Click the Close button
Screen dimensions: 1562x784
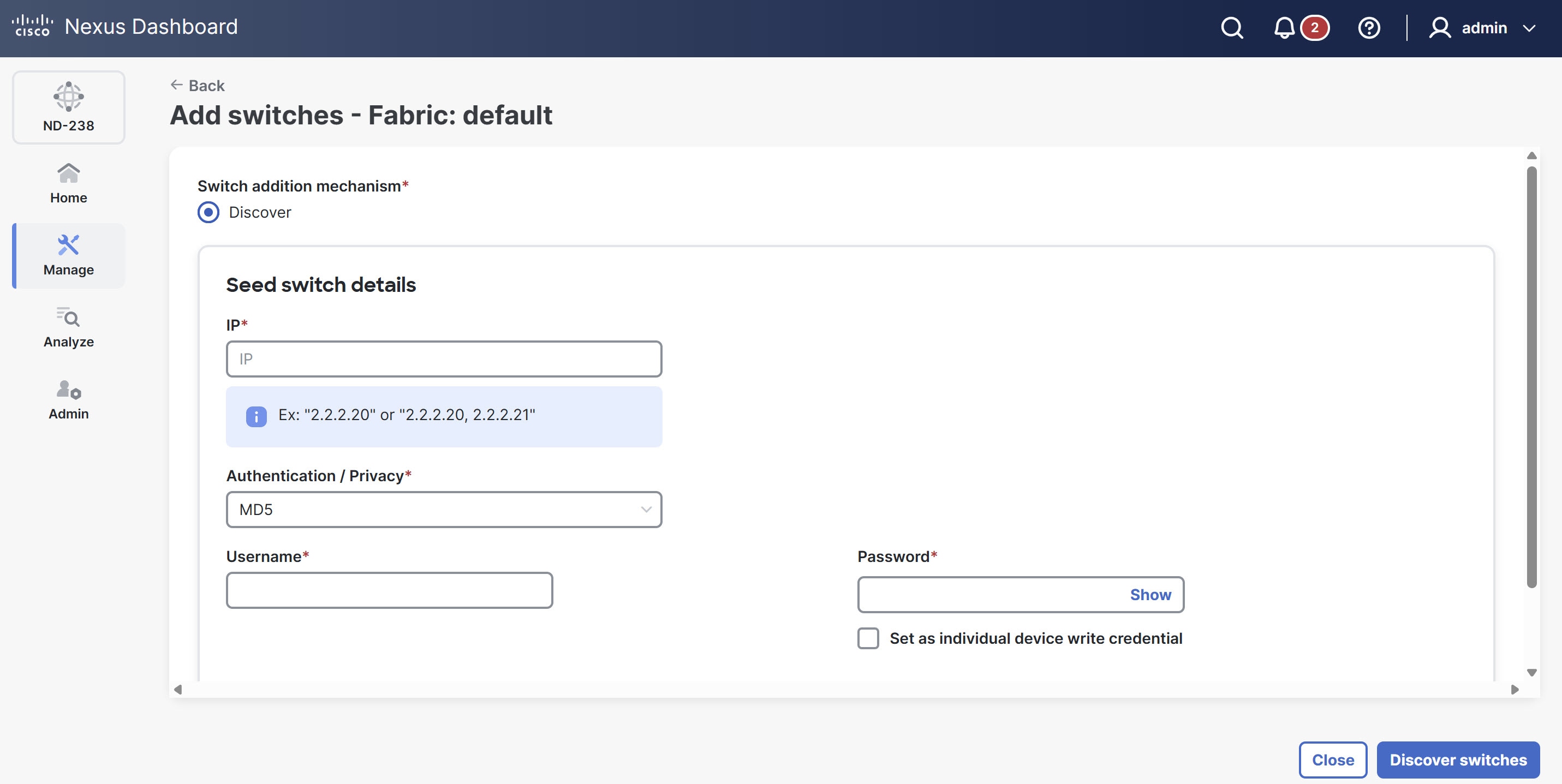click(x=1332, y=760)
